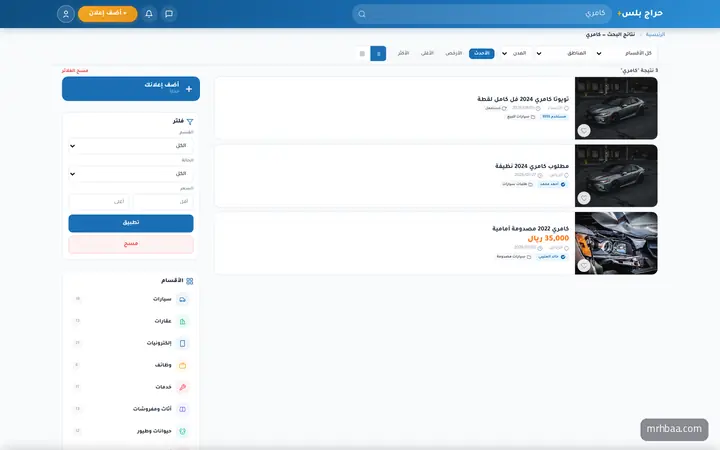Click the خدمات wrench category icon

point(182,387)
